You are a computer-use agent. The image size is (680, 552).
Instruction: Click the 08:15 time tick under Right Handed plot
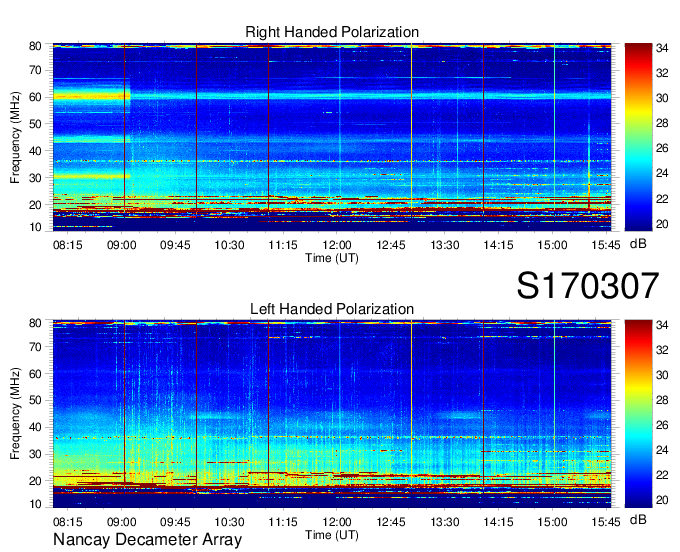click(67, 245)
